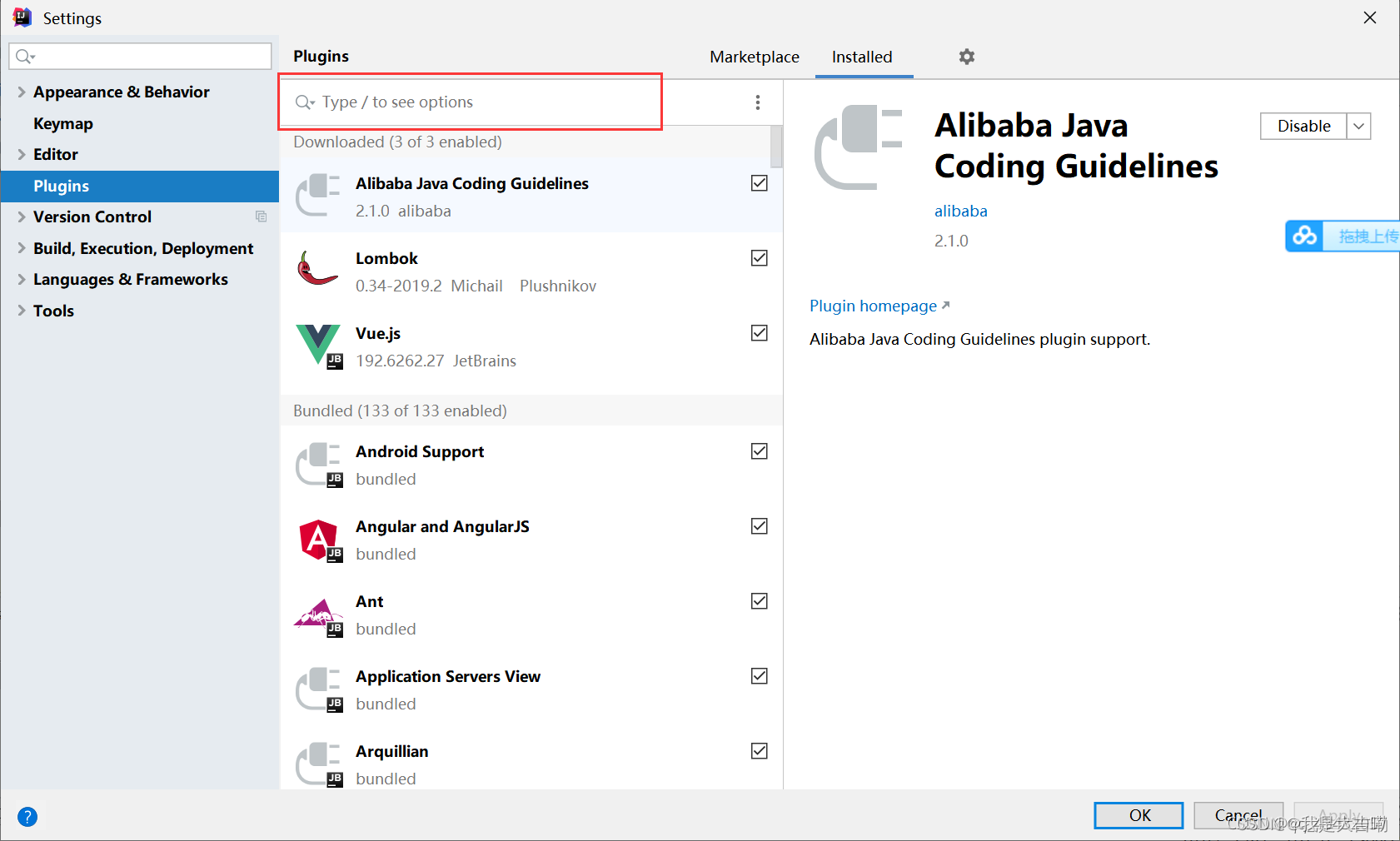Expand the Appearance & Behavior section
Viewport: 1400px width, 841px height.
click(x=20, y=92)
